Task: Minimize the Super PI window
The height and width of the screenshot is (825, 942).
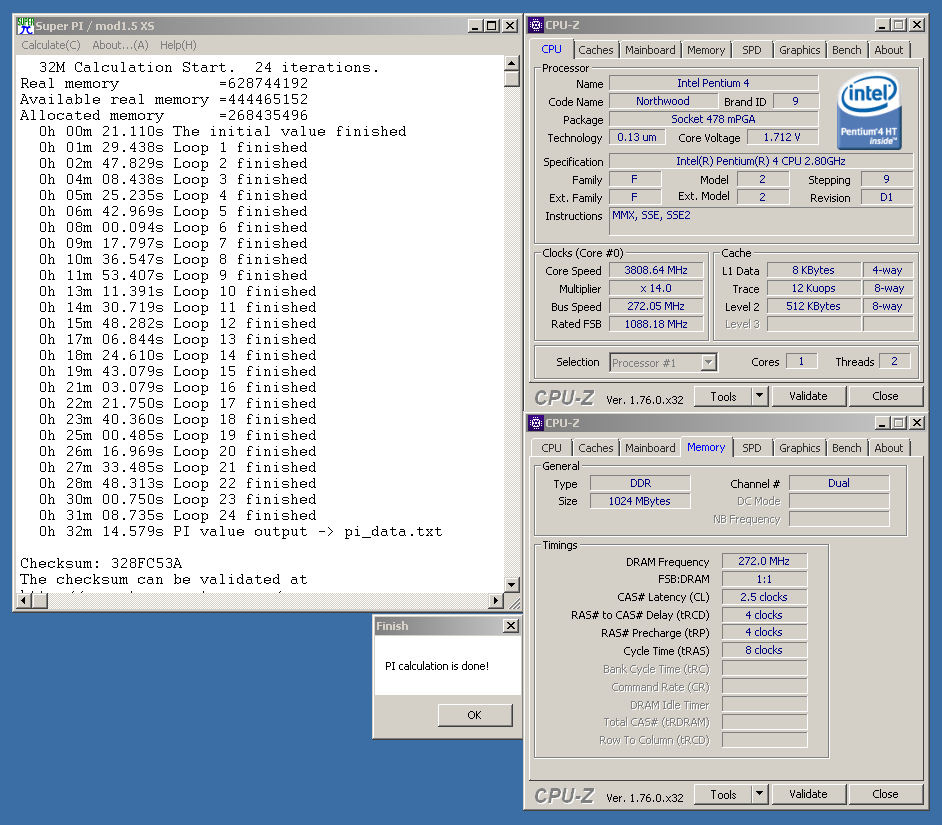Action: (475, 26)
